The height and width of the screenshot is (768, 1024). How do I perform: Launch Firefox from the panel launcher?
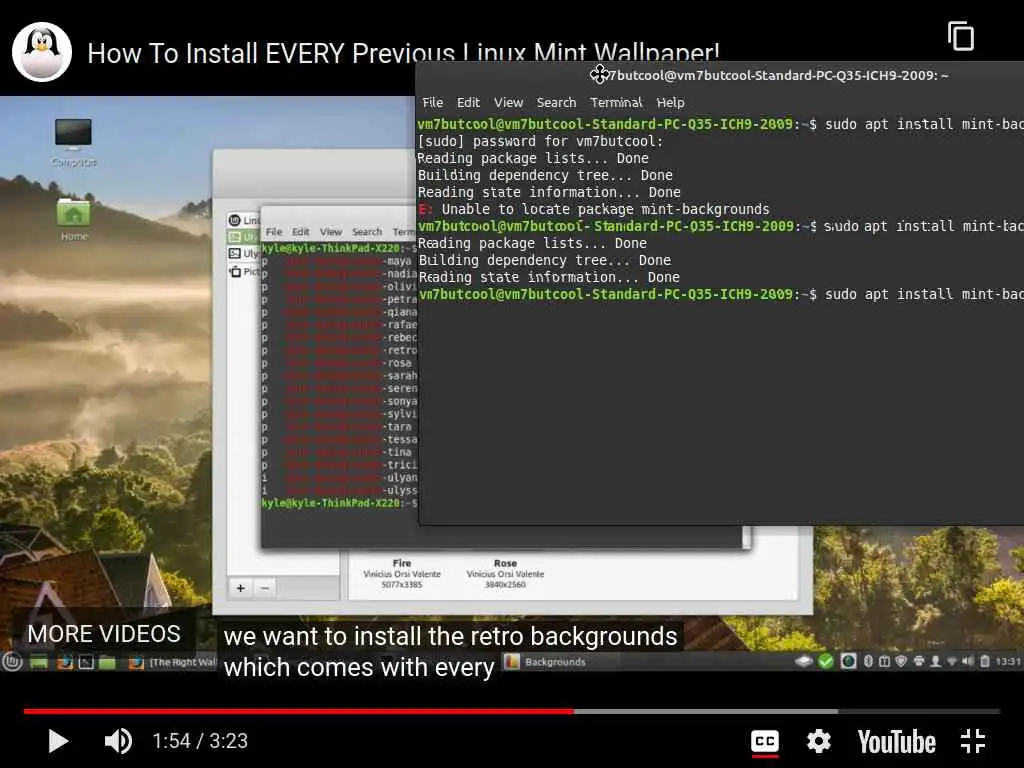(x=65, y=662)
